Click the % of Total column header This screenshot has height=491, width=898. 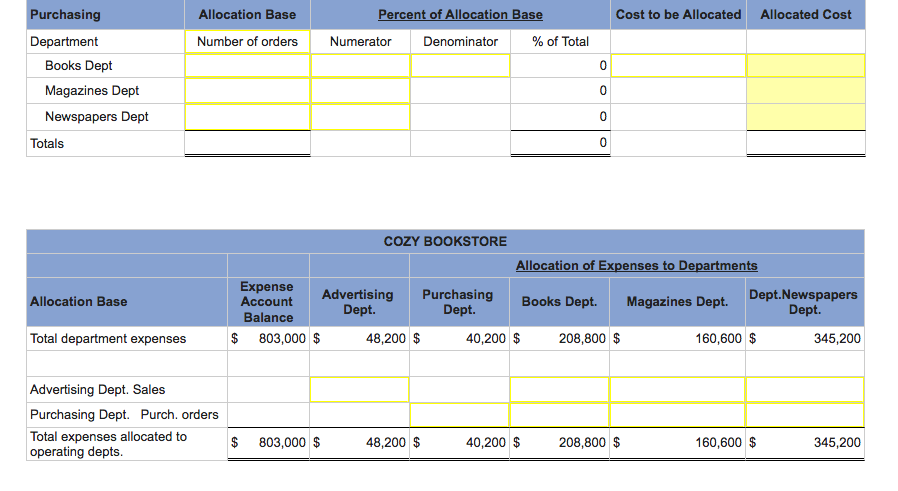560,42
